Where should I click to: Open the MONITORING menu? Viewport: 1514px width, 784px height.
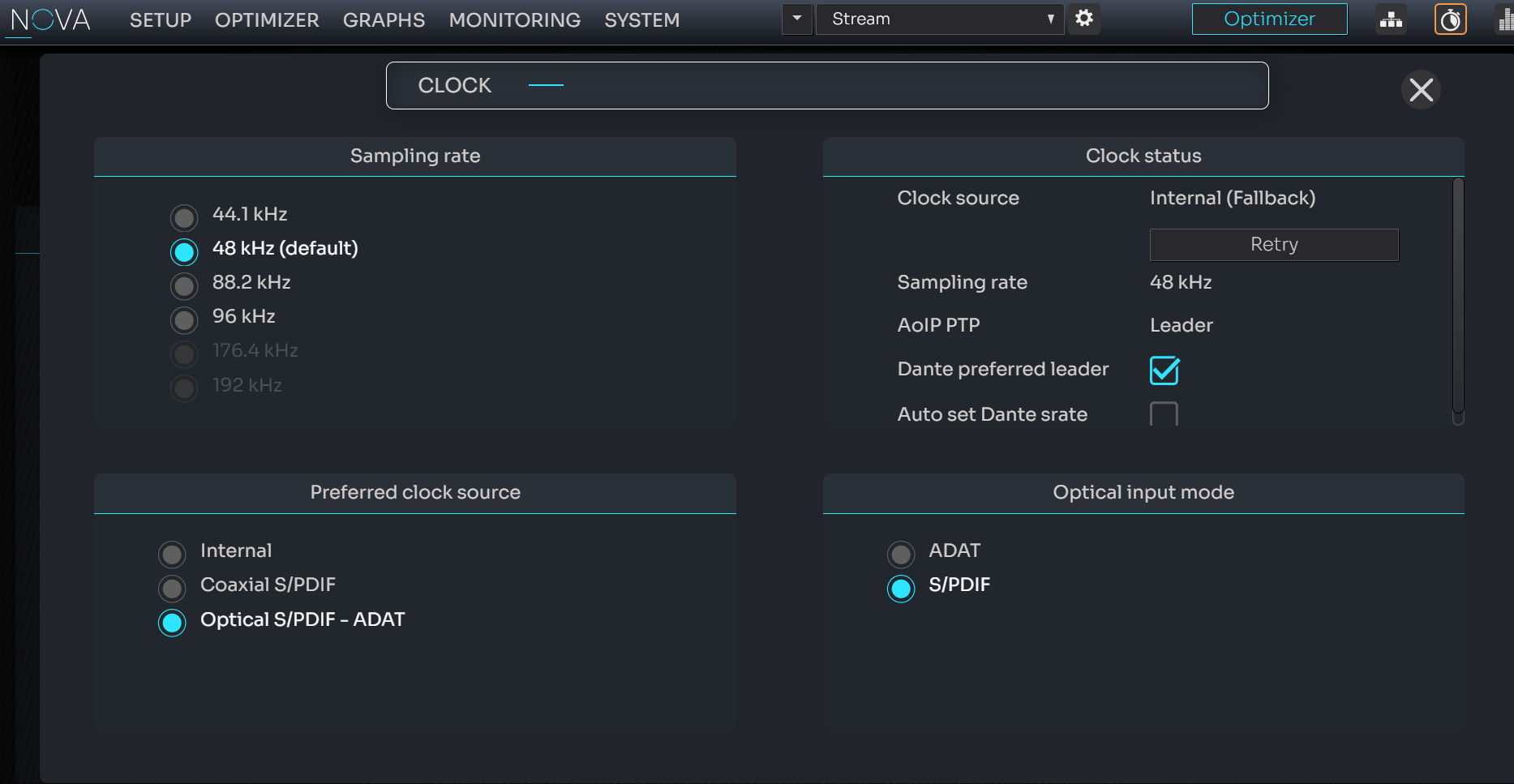click(x=515, y=20)
